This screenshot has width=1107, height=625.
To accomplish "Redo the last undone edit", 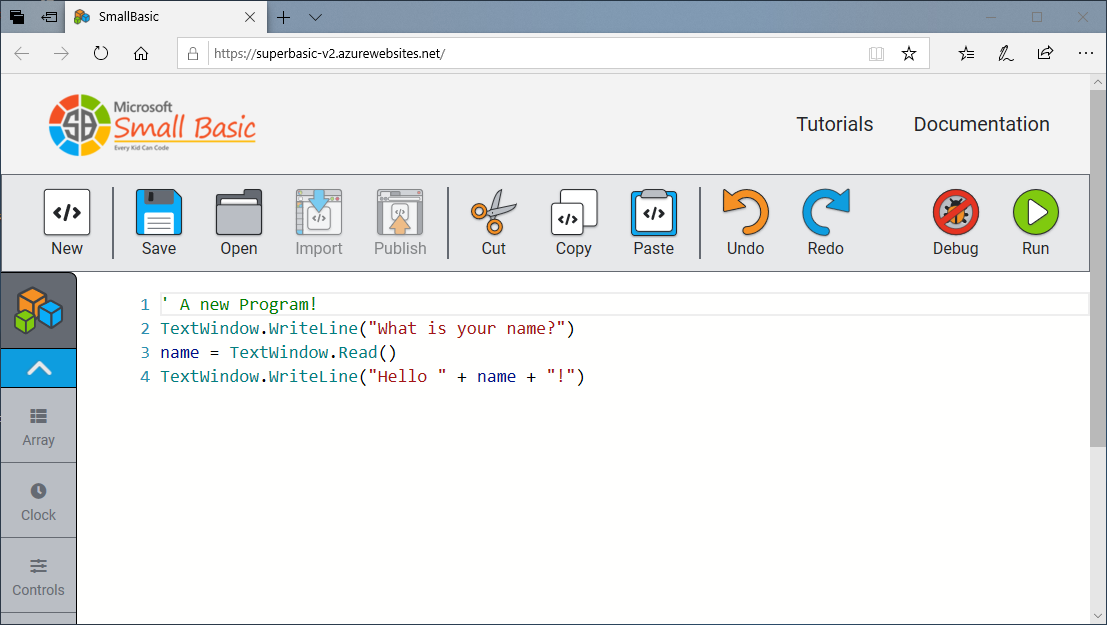I will tap(825, 222).
